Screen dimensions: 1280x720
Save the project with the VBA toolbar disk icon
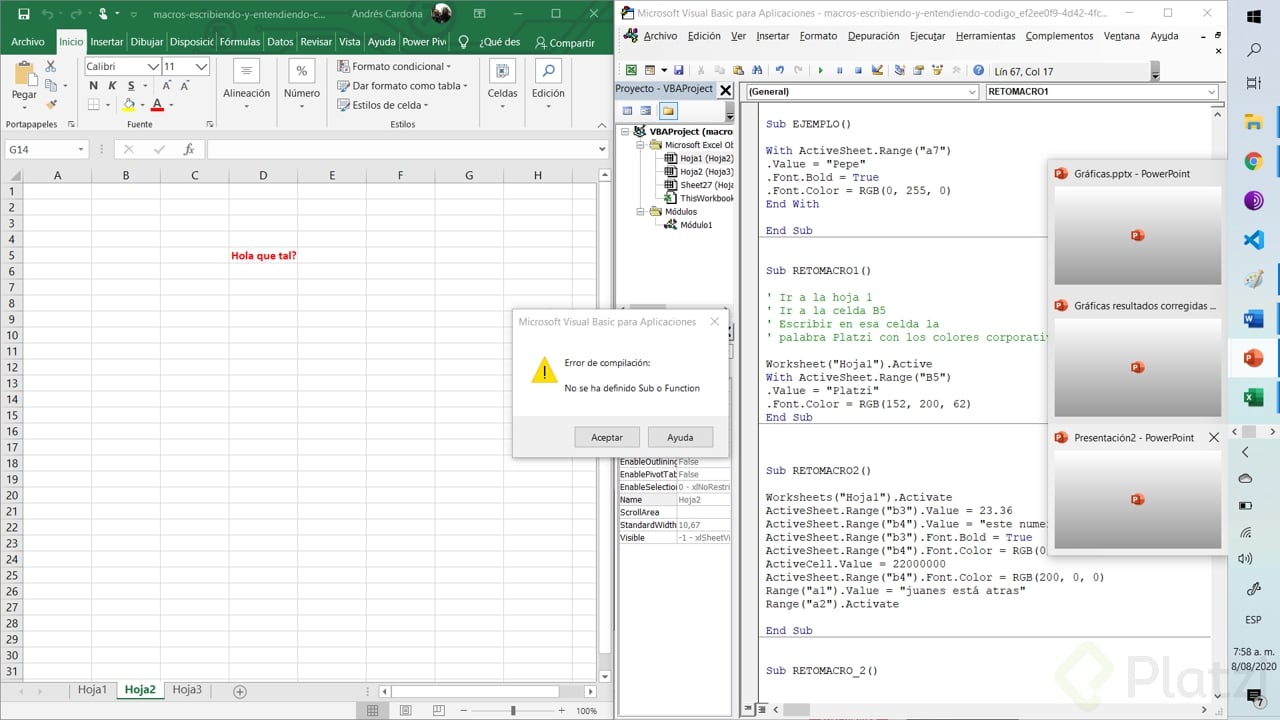[678, 71]
